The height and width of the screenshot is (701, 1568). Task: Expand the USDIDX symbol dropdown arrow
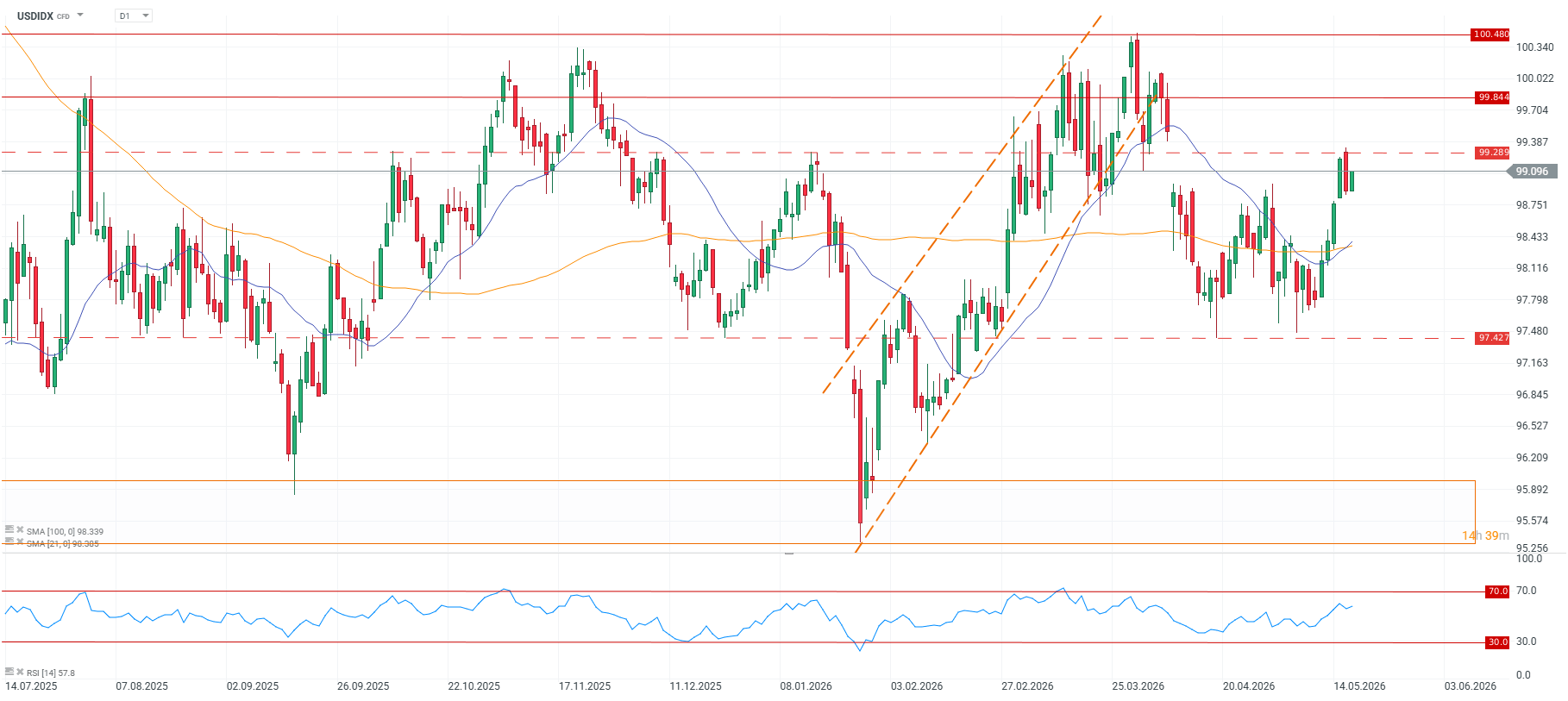pyautogui.click(x=80, y=15)
